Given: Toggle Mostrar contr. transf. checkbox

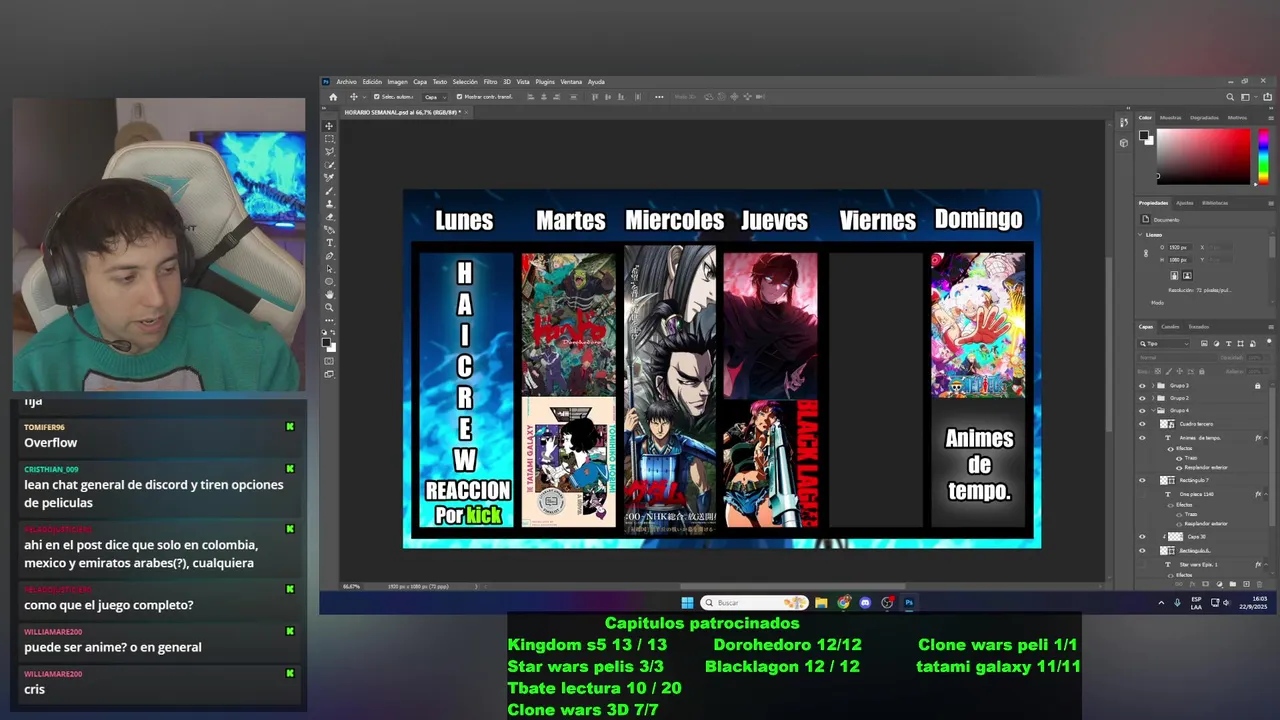Looking at the screenshot, I should point(459,97).
